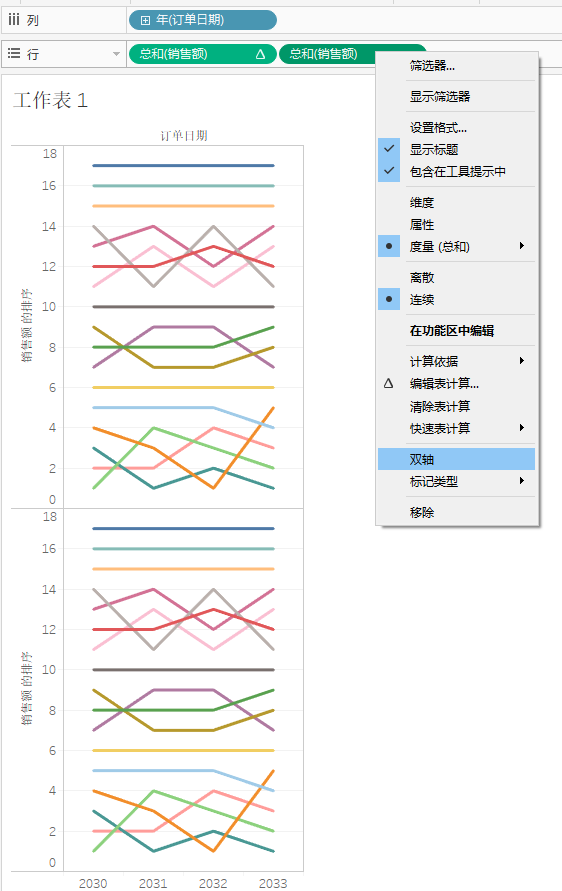Select the 连续 option
This screenshot has width=562, height=891.
[x=457, y=299]
